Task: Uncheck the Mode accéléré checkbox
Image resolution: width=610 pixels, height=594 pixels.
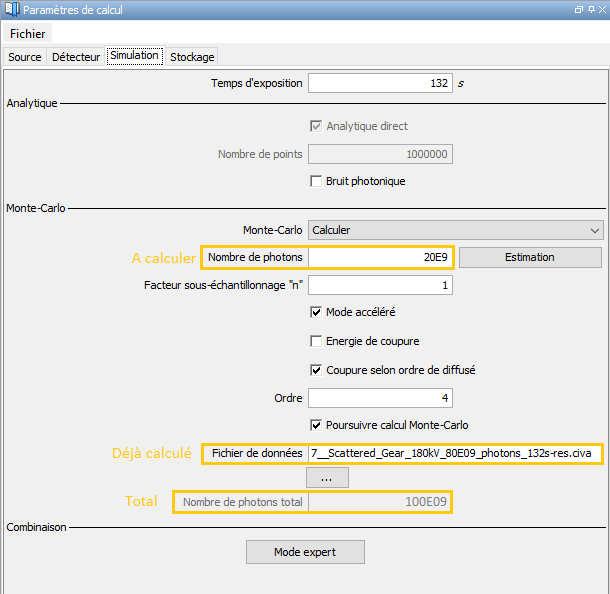Action: click(316, 313)
